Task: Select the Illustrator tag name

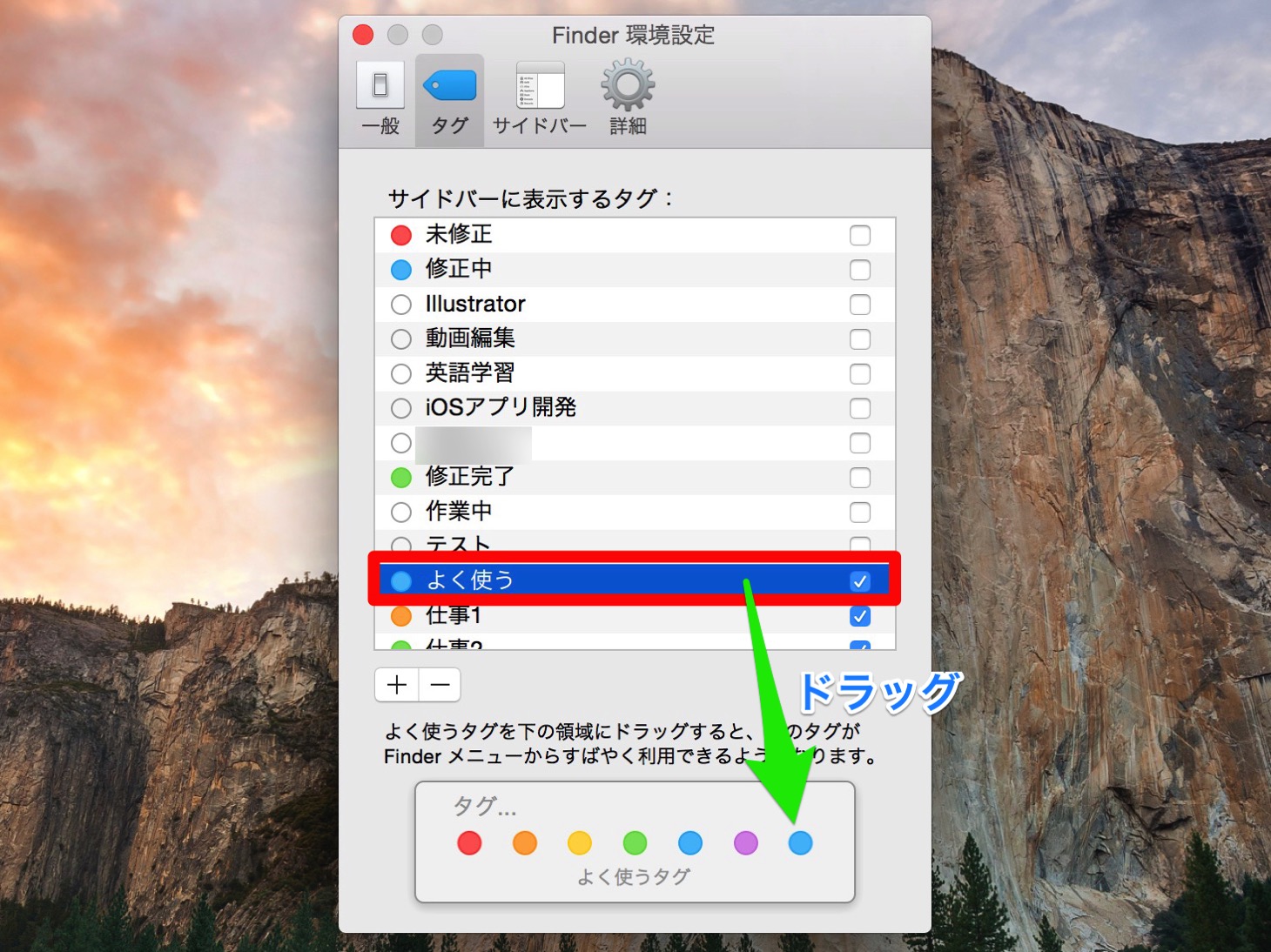Action: pyautogui.click(x=475, y=304)
